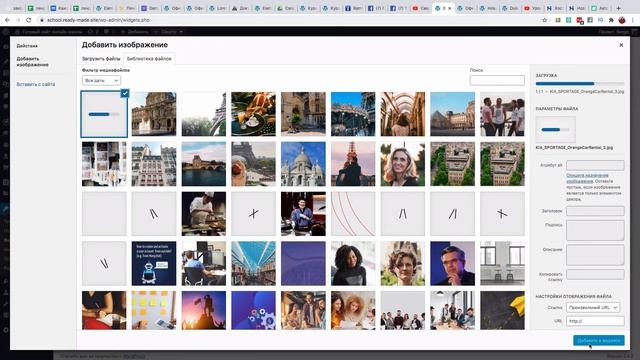Switch to the Библиотека файлов tab
Image resolution: width=640 pixels, height=360 pixels.
click(149, 59)
